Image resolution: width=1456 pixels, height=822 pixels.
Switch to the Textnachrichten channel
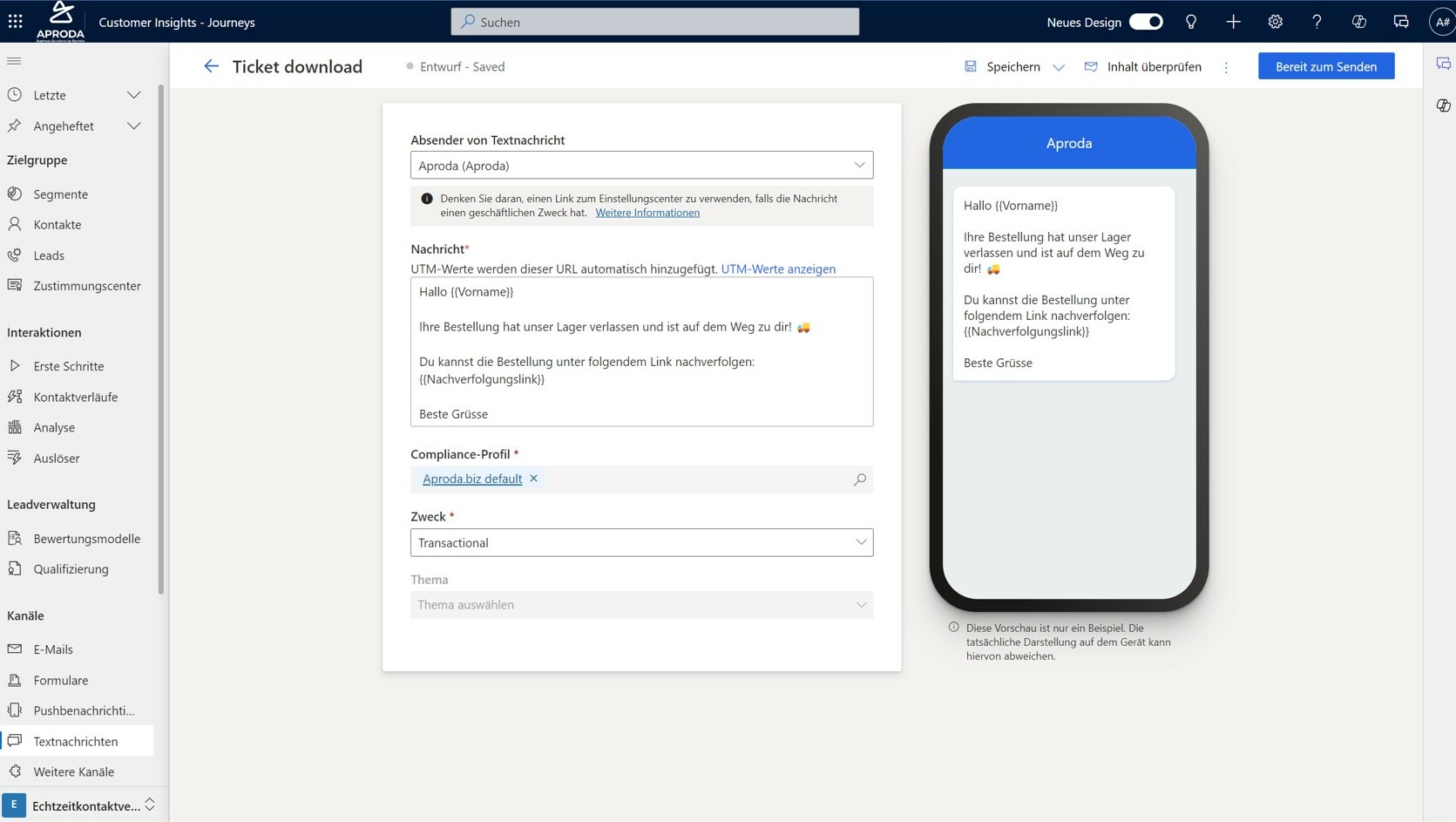[x=75, y=741]
